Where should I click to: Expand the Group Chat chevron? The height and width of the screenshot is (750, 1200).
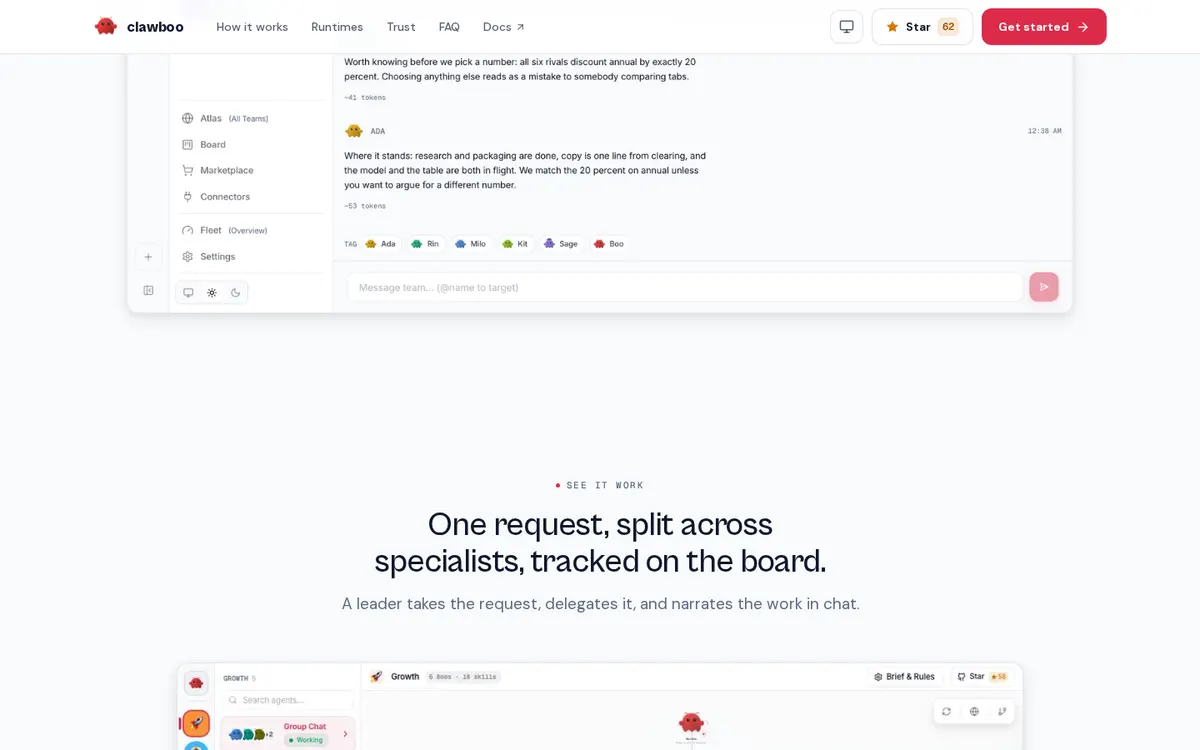point(346,734)
